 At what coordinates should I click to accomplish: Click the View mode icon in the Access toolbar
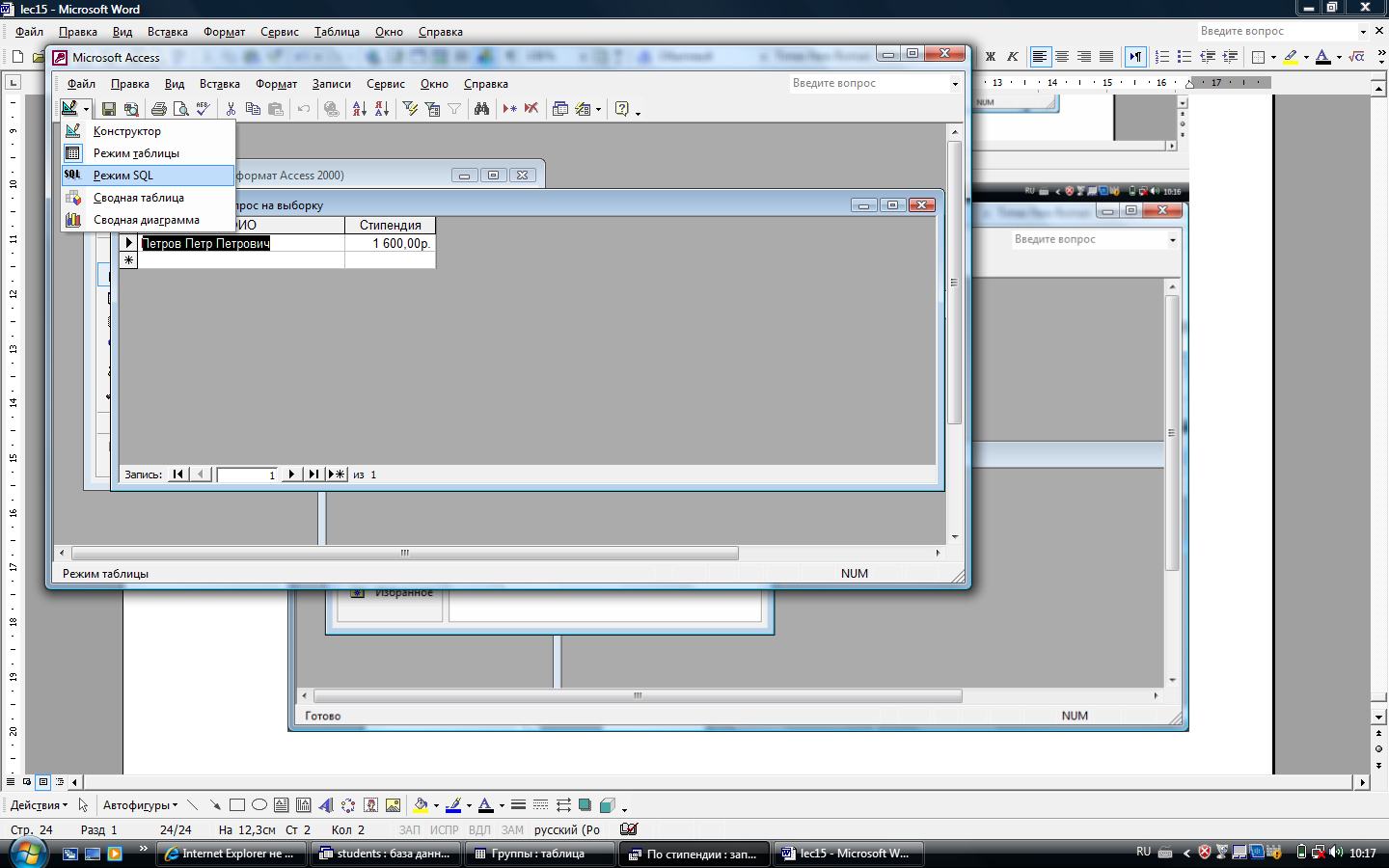pyautogui.click(x=69, y=109)
